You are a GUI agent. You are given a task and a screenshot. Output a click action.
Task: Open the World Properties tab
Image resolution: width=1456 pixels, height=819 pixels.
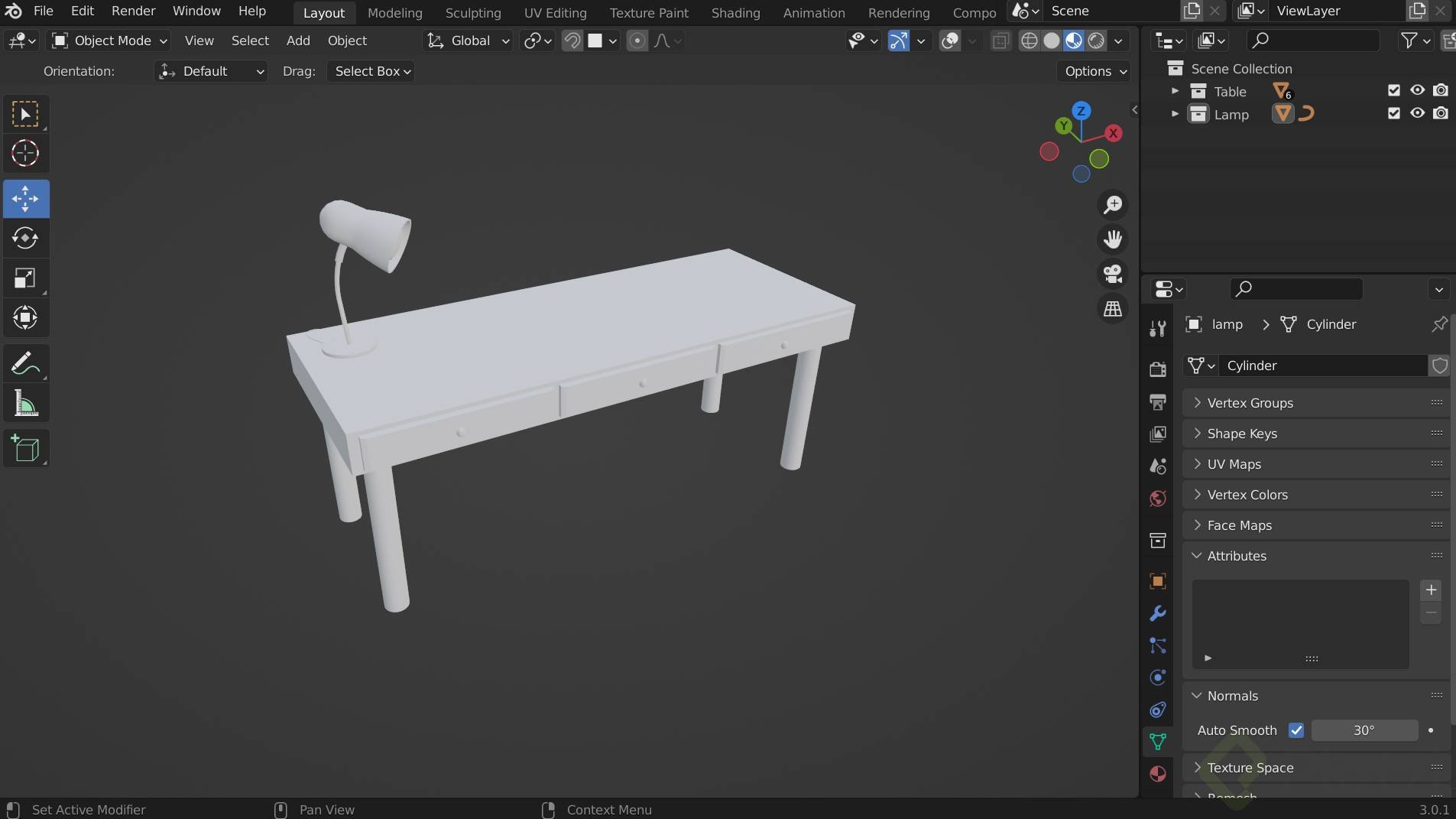pos(1157,499)
